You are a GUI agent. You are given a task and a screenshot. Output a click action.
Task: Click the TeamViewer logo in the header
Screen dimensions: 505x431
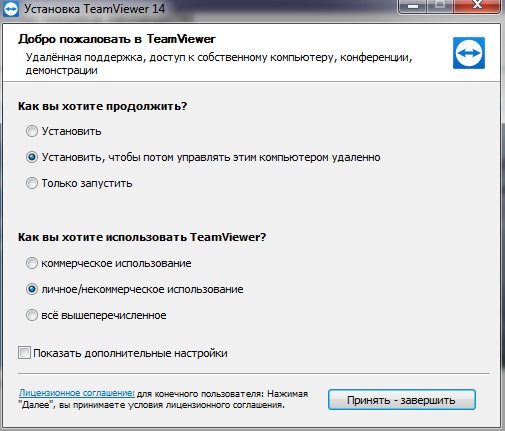coord(469,53)
